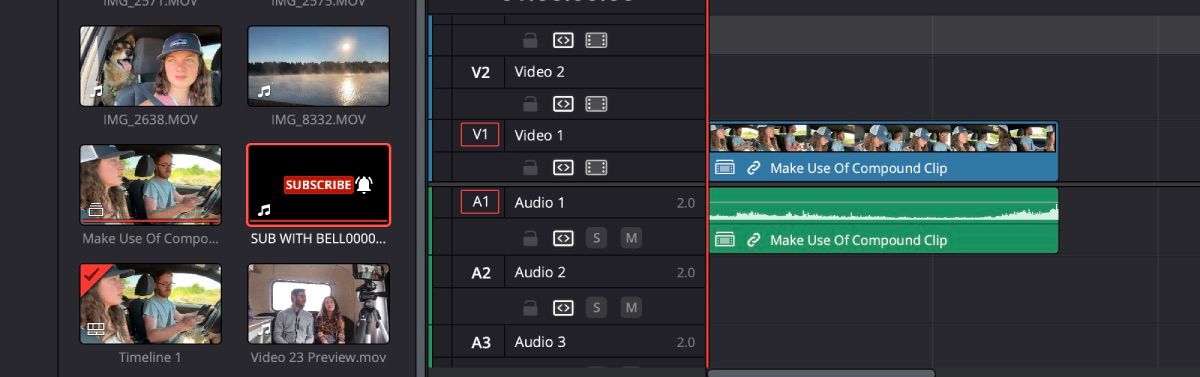The width and height of the screenshot is (1200, 377).
Task: Click the 2.0 channel label on Audio 3
Action: tap(685, 342)
